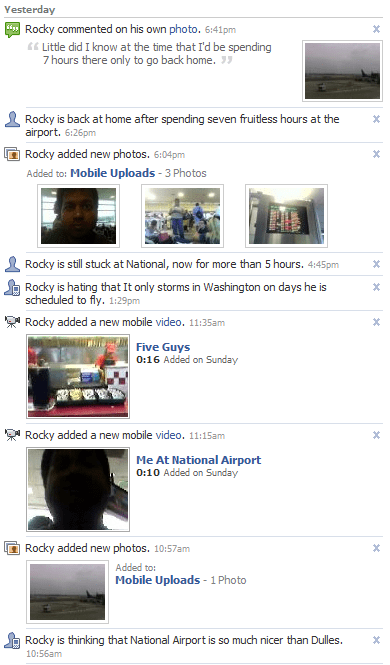
Task: Click the 4:45pm timestamp on the status story
Action: point(323,265)
